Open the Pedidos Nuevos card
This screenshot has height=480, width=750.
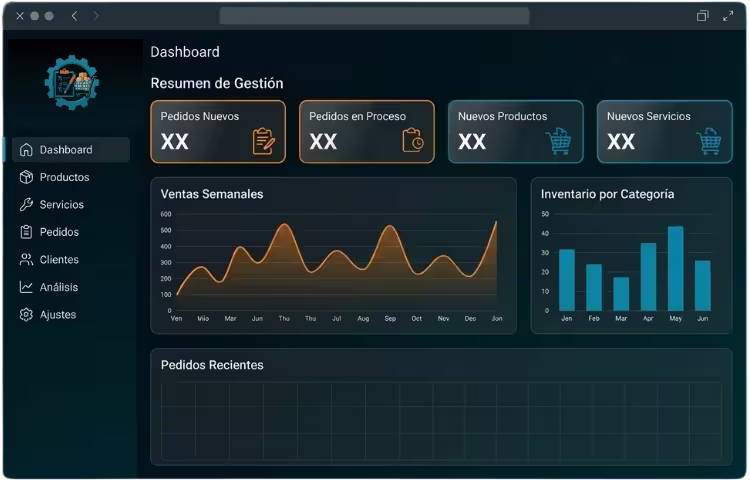tap(218, 132)
